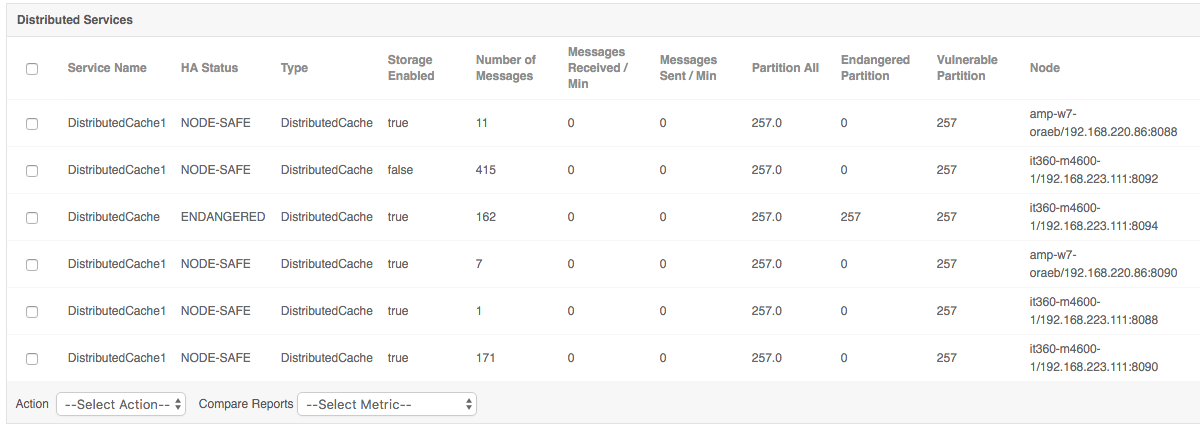Screen dimensions: 1200x441
Task: Tick the select-all checkbox in the header row
Action: tap(32, 69)
